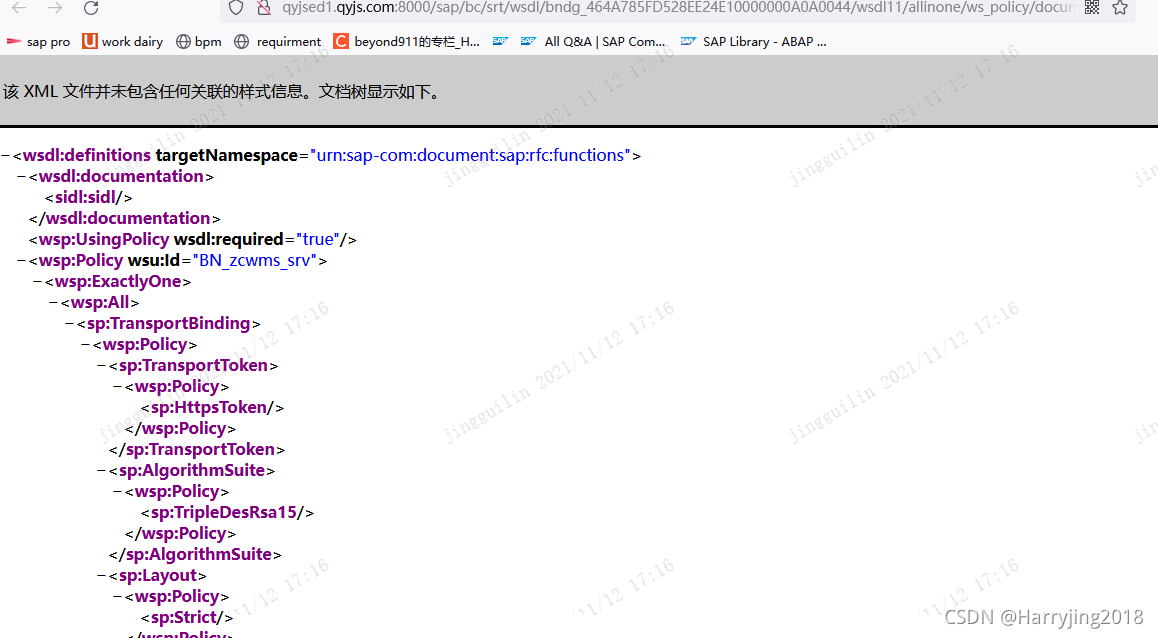This screenshot has width=1158, height=638.
Task: Collapse the sp:AlgorithmSuite node
Action: (102, 471)
